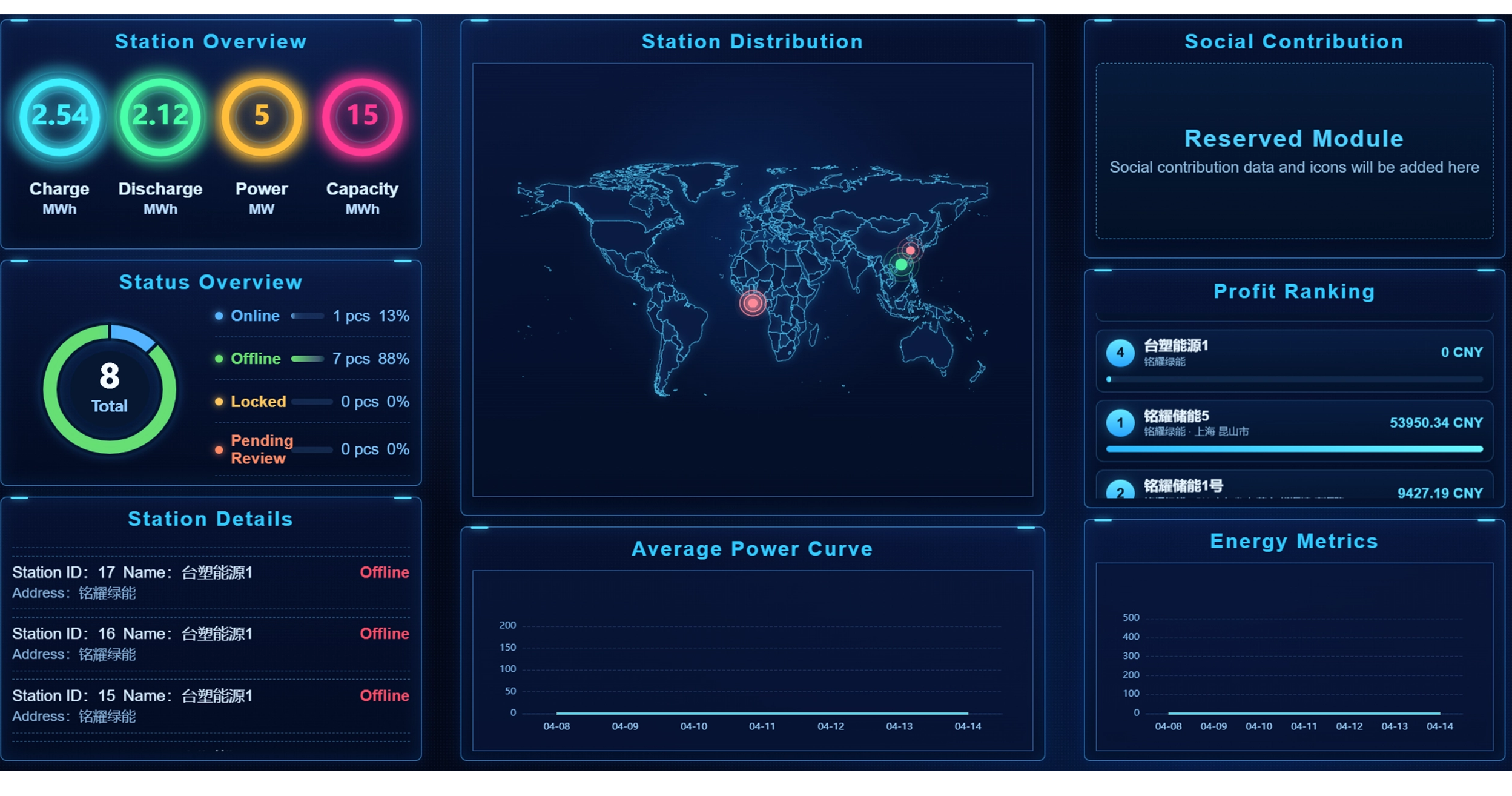Viewport: 1512px width, 796px height.
Task: Click rank 1 badge beside 铭耀储能5
Action: pos(1120,423)
